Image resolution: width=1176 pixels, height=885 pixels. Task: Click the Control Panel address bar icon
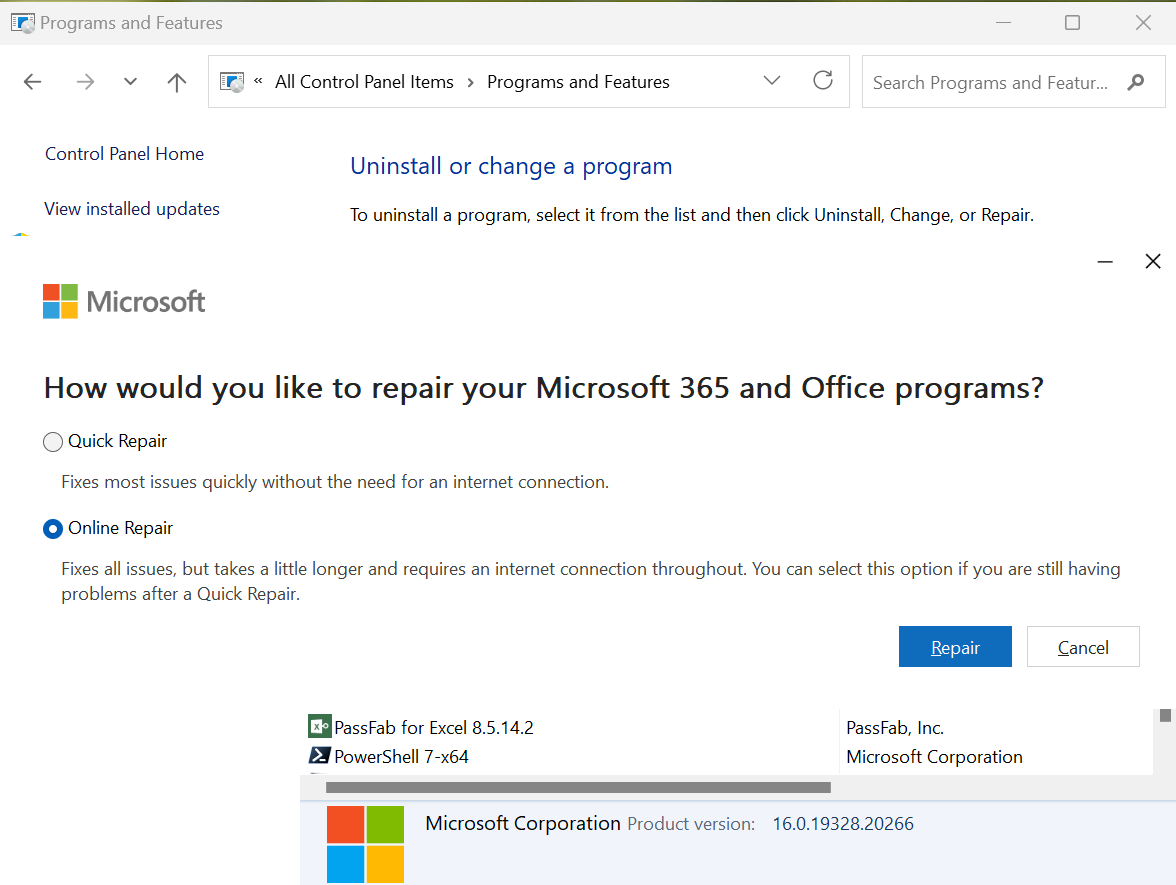(232, 82)
